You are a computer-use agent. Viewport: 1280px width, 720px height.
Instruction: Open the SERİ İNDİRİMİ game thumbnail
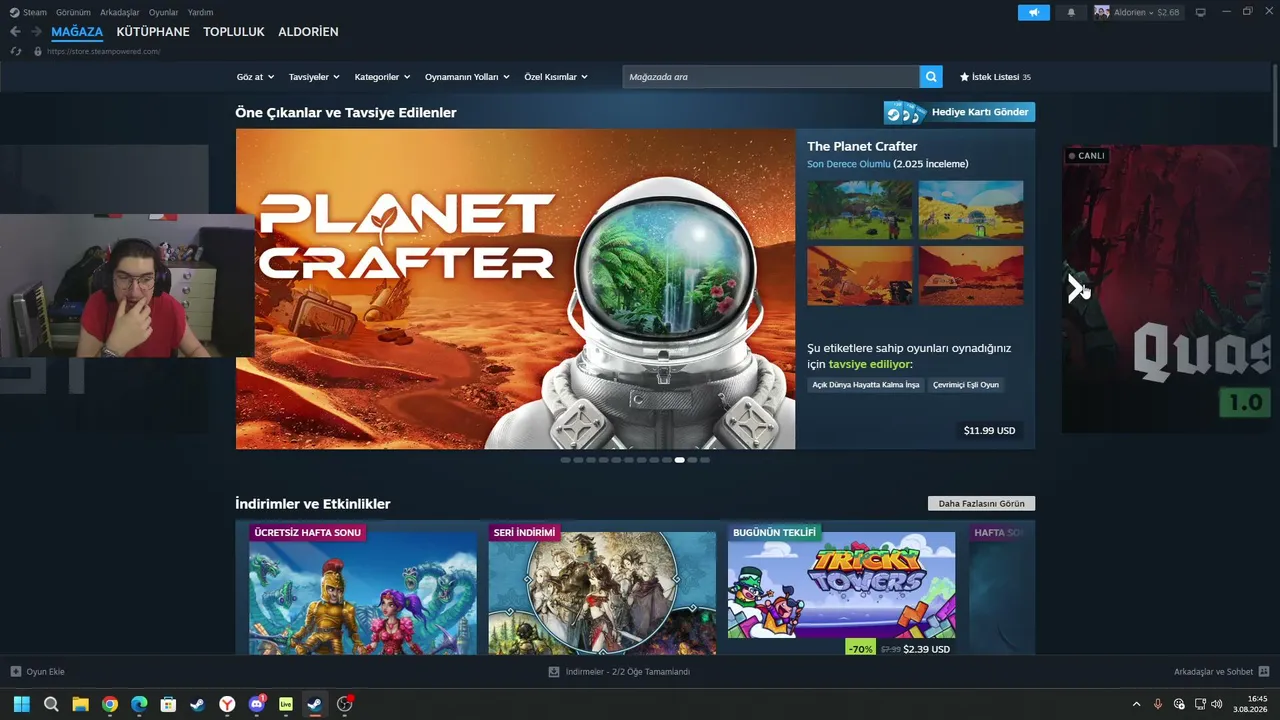(602, 593)
